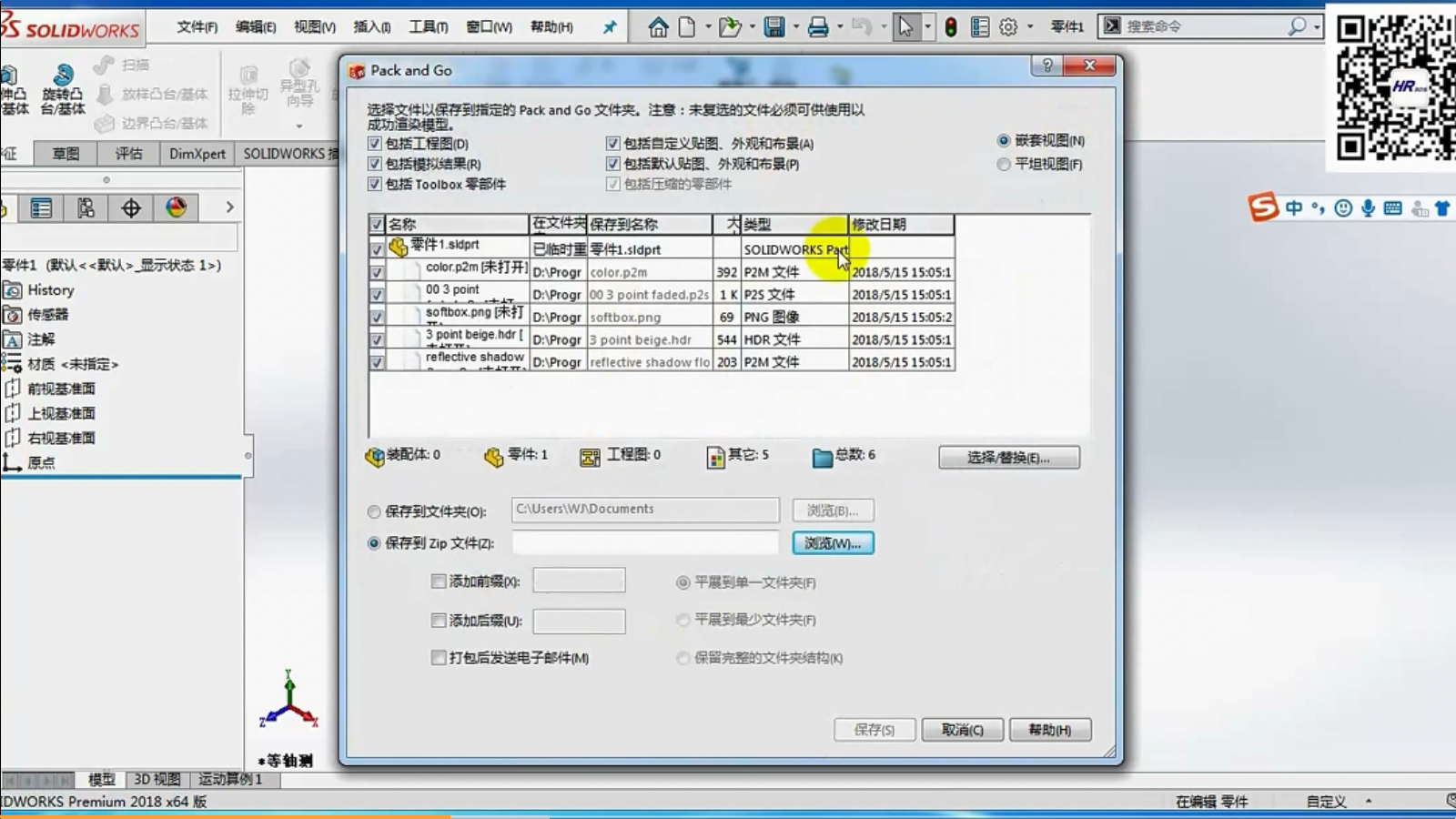Expand the FeatureManager panel tabs arrow
Image resolution: width=1456 pixels, height=819 pixels.
tap(229, 207)
